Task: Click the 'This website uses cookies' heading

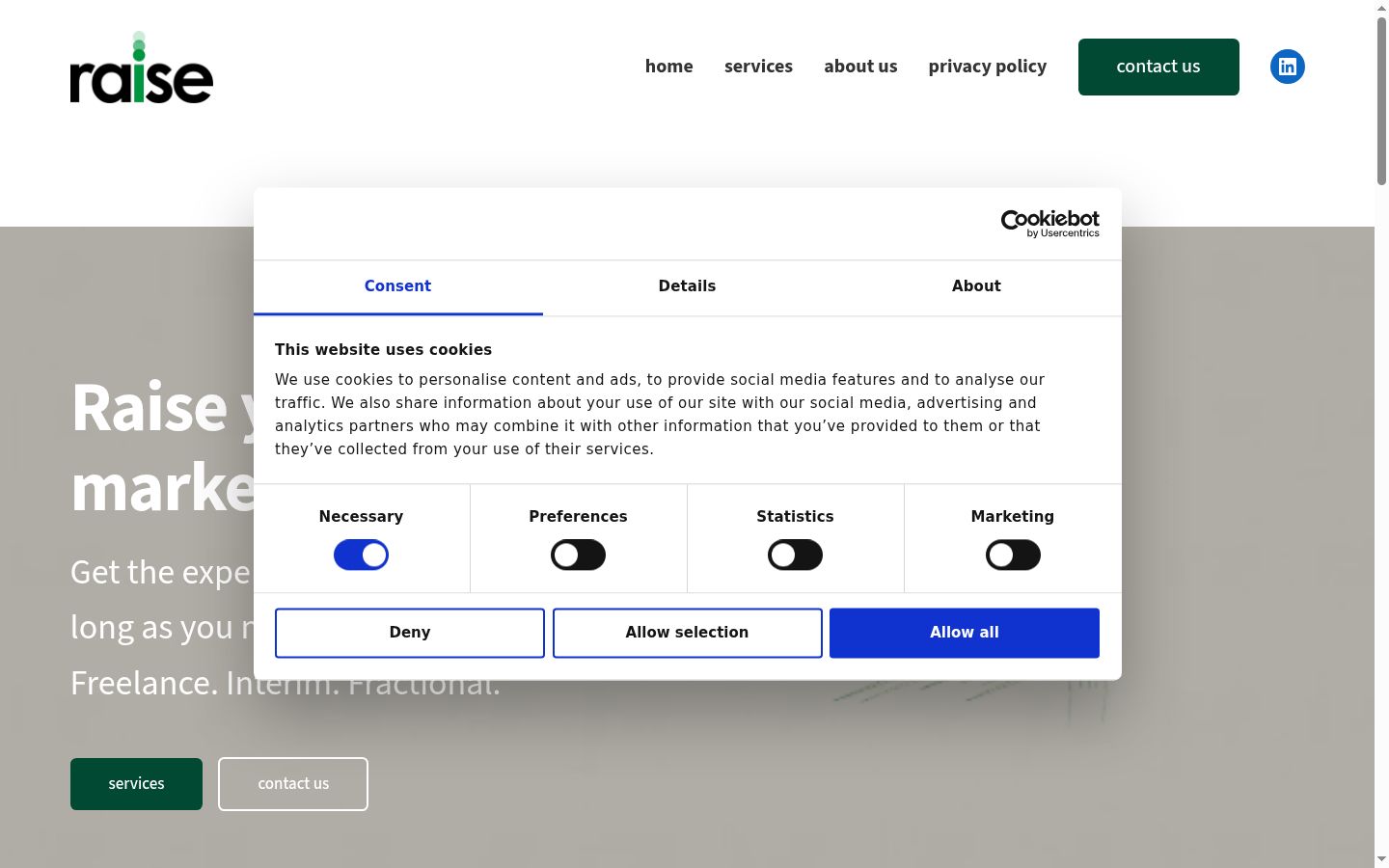Action: pos(383,350)
